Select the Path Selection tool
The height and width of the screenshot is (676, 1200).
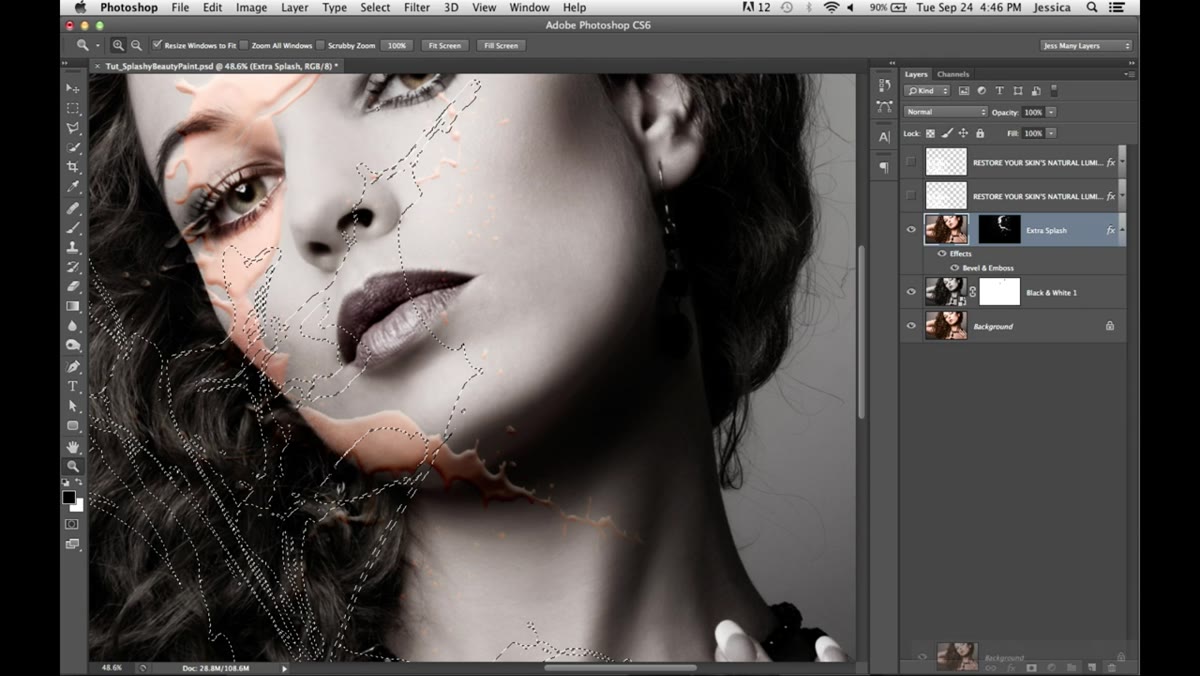coord(73,406)
